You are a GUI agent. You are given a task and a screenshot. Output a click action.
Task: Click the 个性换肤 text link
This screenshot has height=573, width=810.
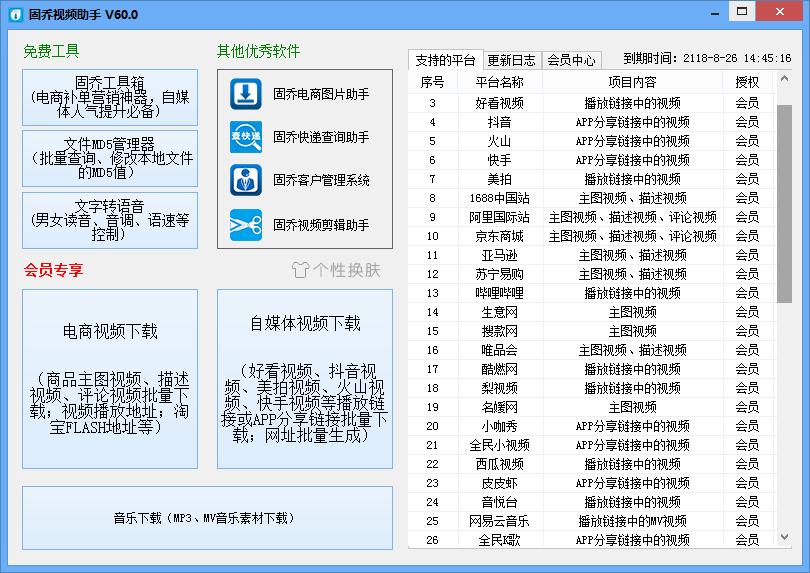pyautogui.click(x=347, y=270)
